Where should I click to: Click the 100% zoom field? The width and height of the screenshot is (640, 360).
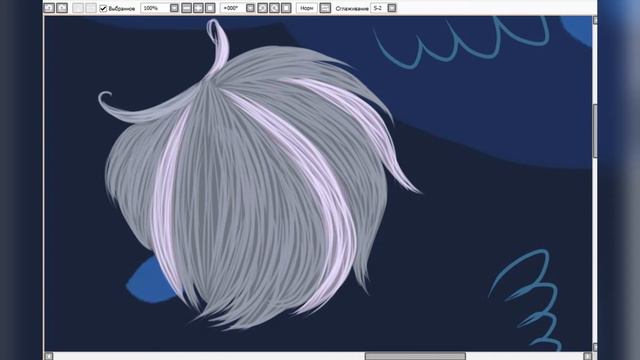coord(155,8)
